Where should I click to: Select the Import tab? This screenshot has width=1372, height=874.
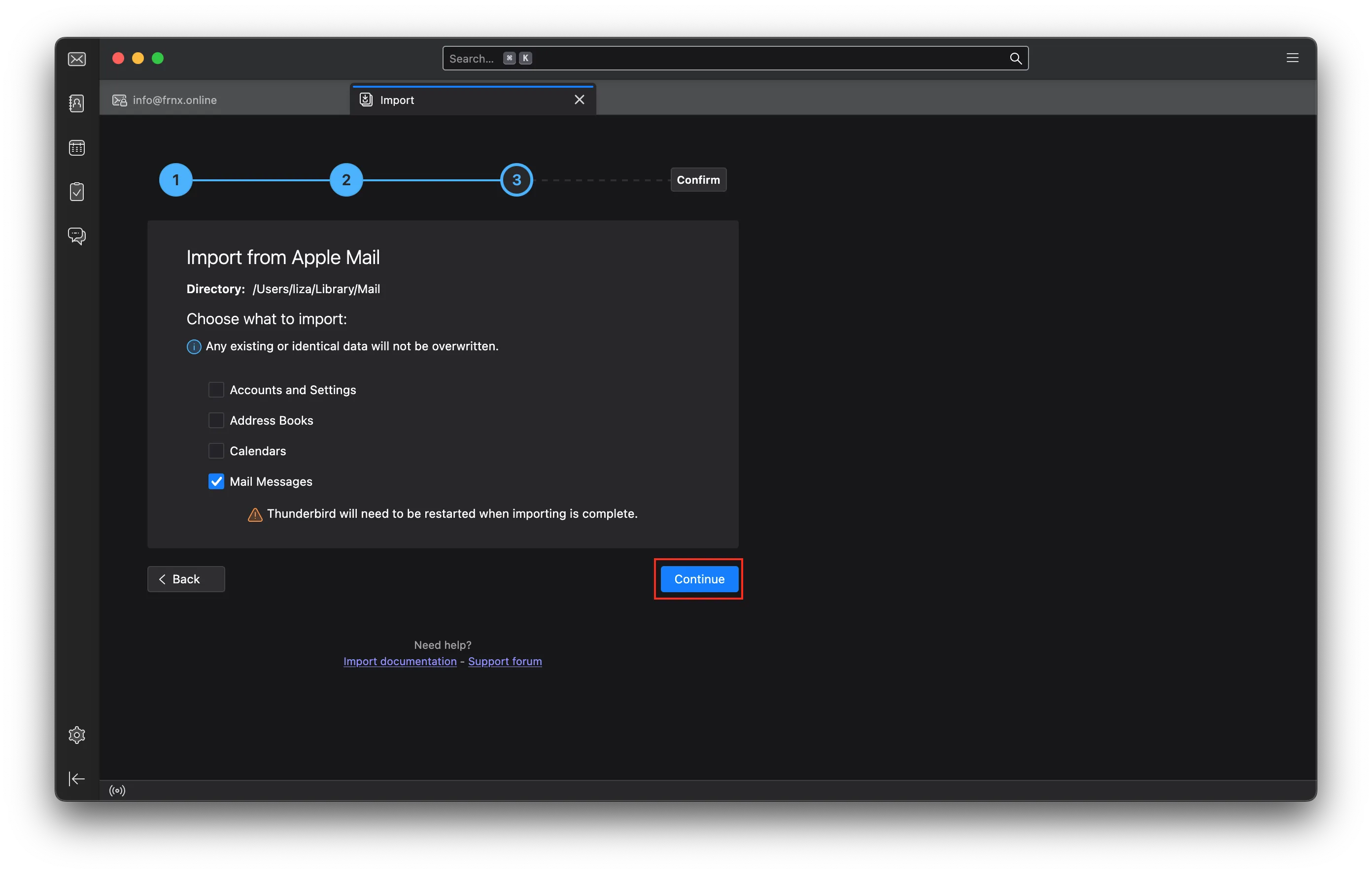click(473, 100)
